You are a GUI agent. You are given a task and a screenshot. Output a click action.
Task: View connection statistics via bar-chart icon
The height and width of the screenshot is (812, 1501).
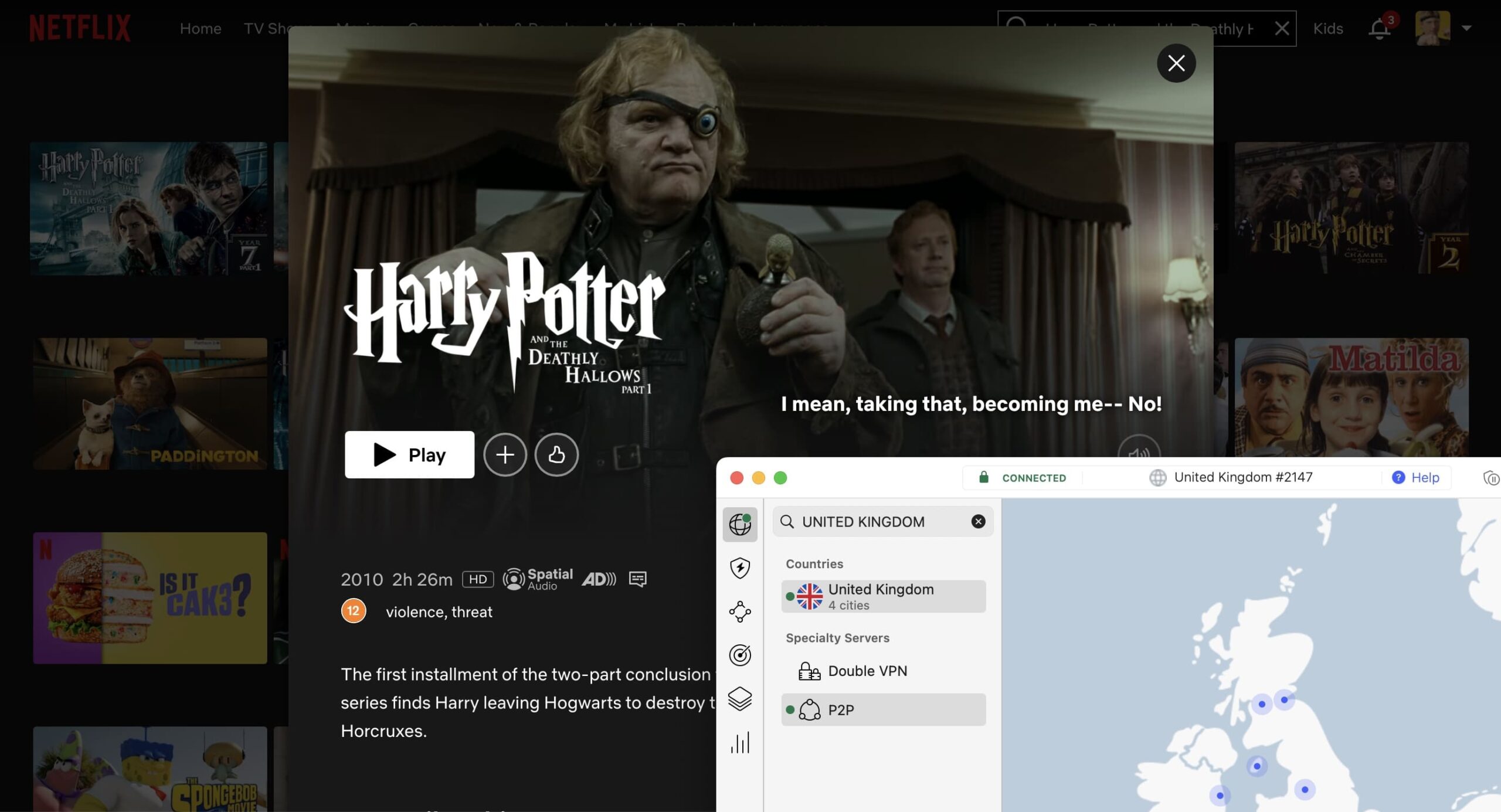tap(741, 743)
